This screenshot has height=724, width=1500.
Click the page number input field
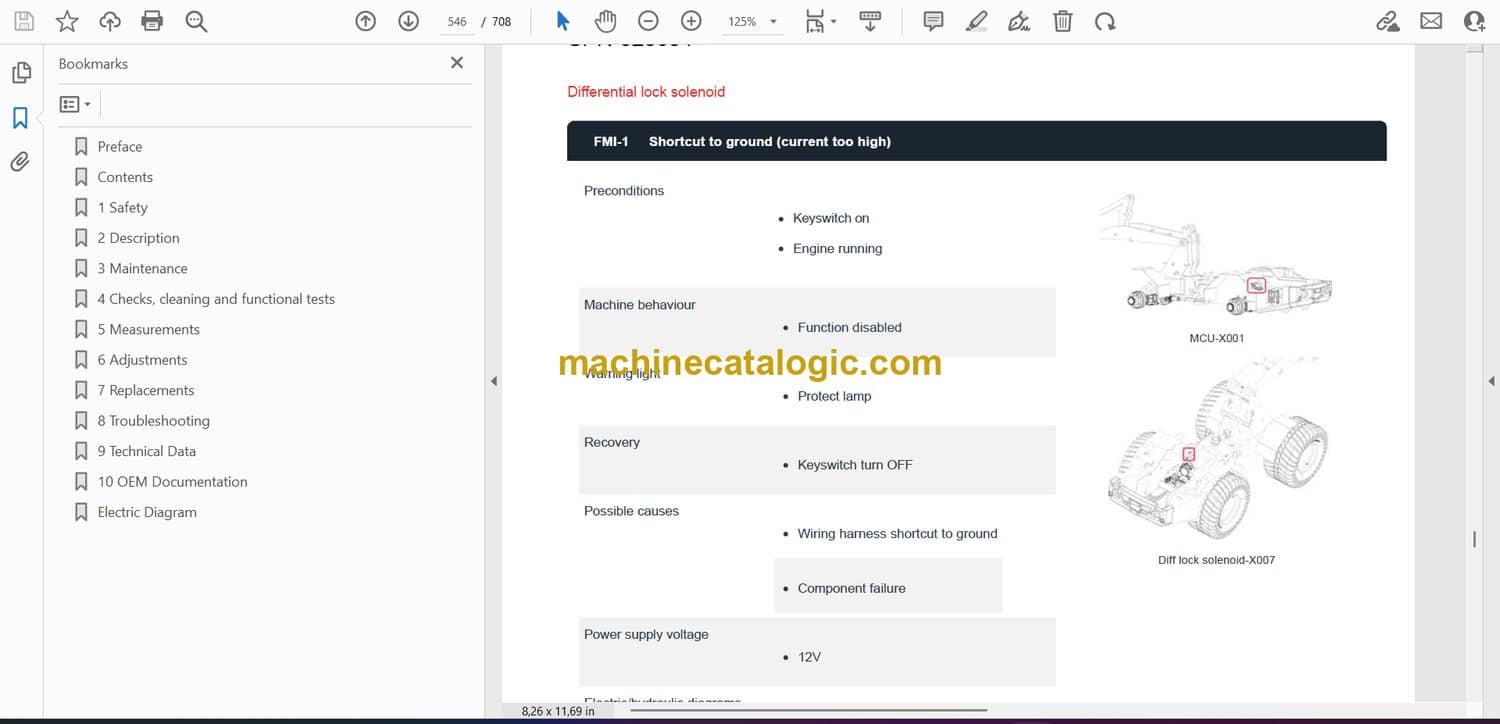(457, 21)
